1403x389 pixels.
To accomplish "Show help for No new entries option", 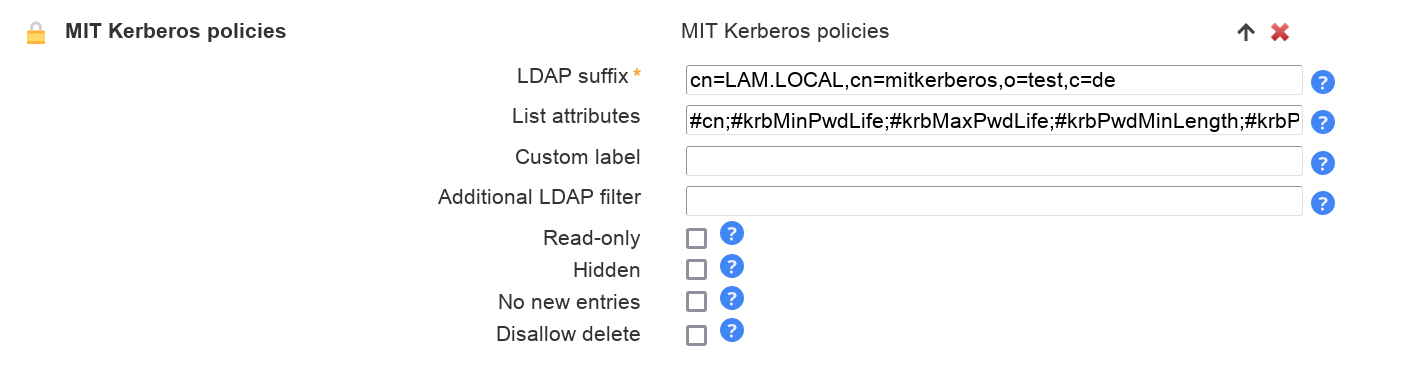I will pos(732,298).
